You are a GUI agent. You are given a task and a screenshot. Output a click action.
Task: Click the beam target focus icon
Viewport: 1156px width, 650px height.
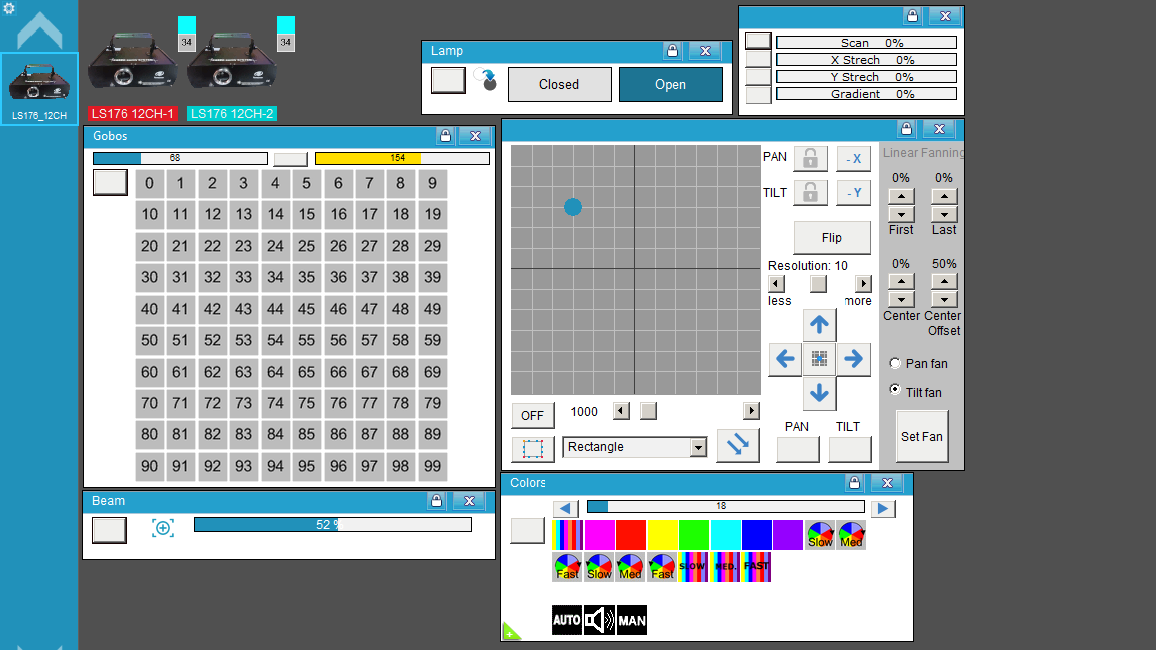[163, 528]
